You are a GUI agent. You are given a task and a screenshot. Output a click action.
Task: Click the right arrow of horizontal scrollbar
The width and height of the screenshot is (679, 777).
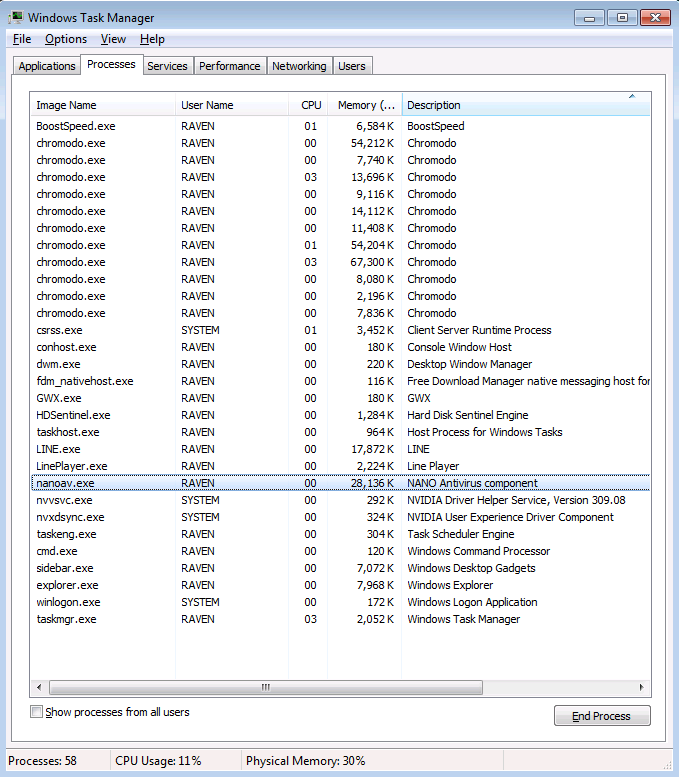(x=640, y=688)
